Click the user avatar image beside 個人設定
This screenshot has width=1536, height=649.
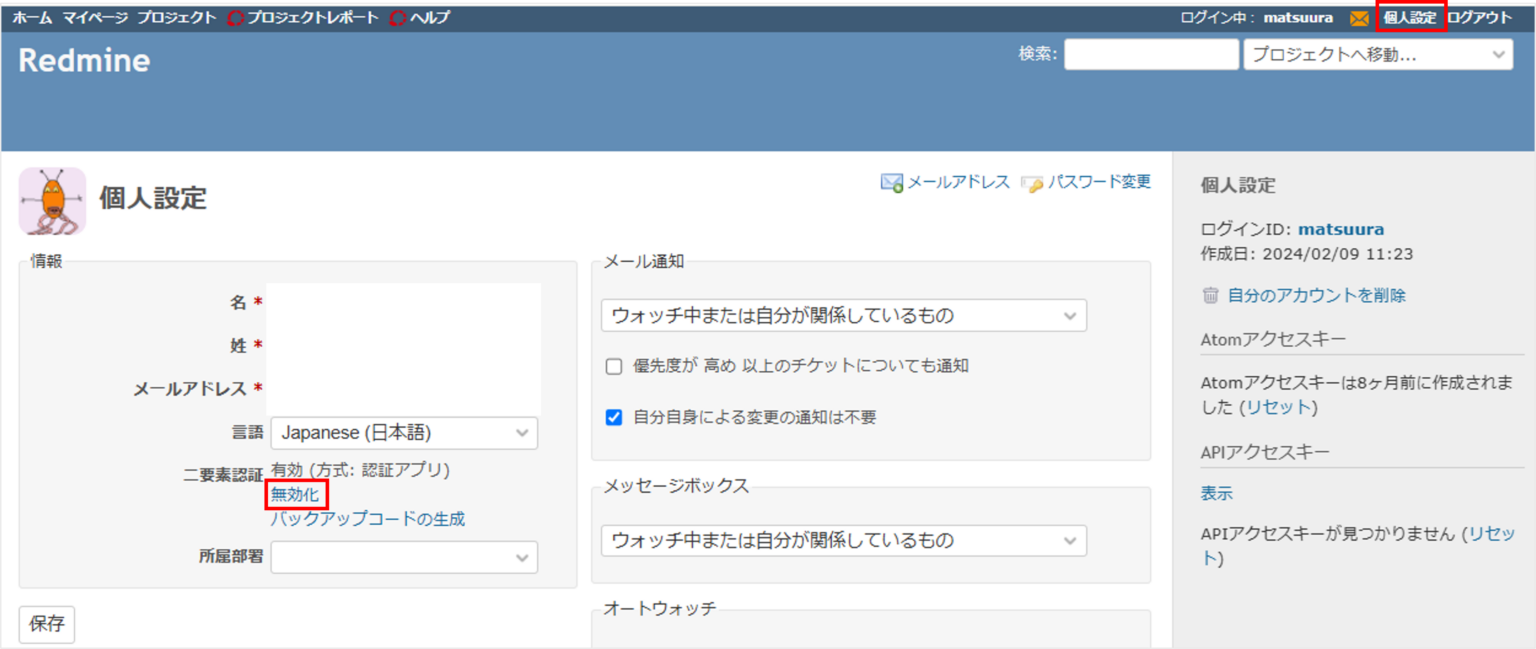tap(52, 201)
